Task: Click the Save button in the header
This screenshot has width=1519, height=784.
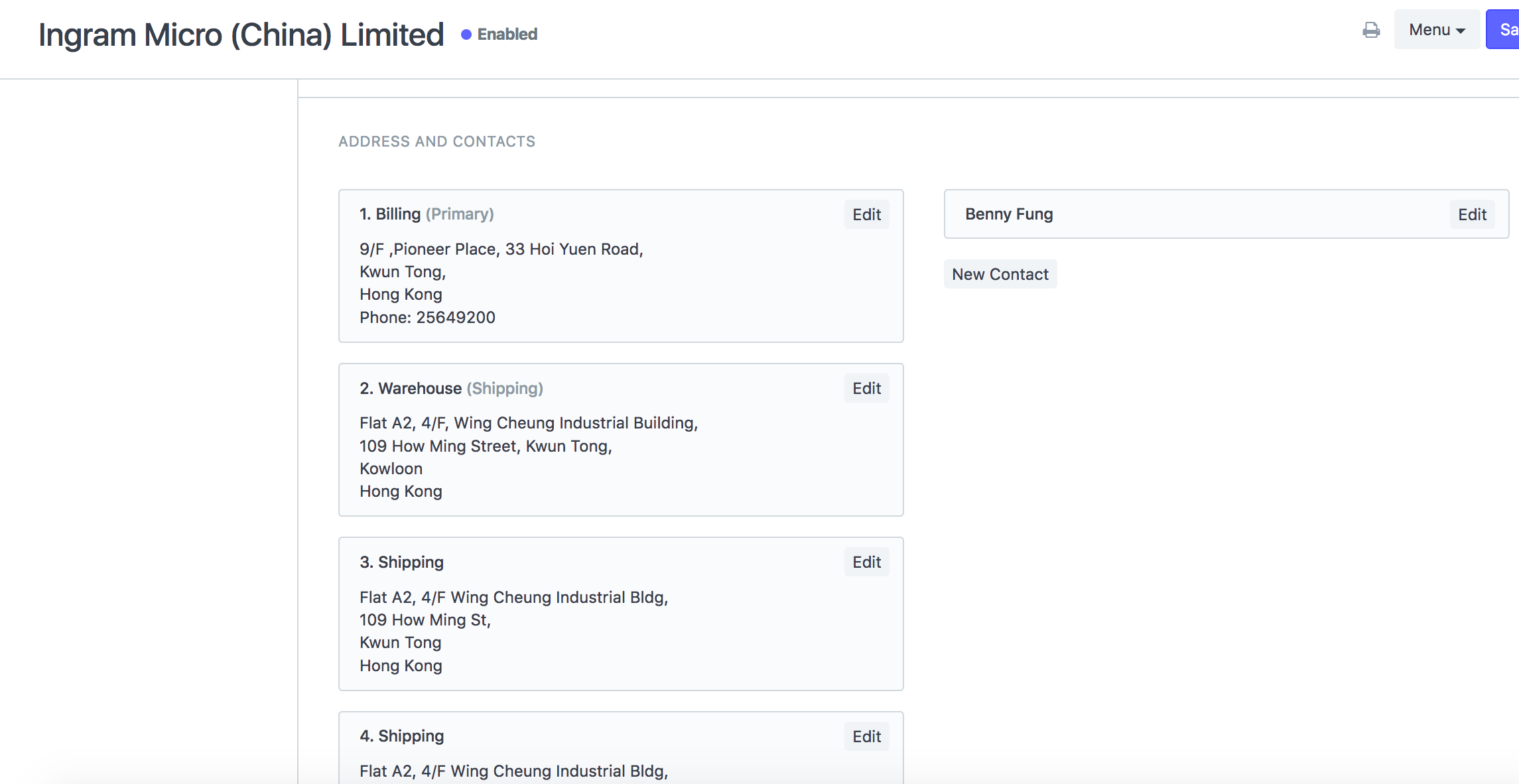Action: (1506, 30)
